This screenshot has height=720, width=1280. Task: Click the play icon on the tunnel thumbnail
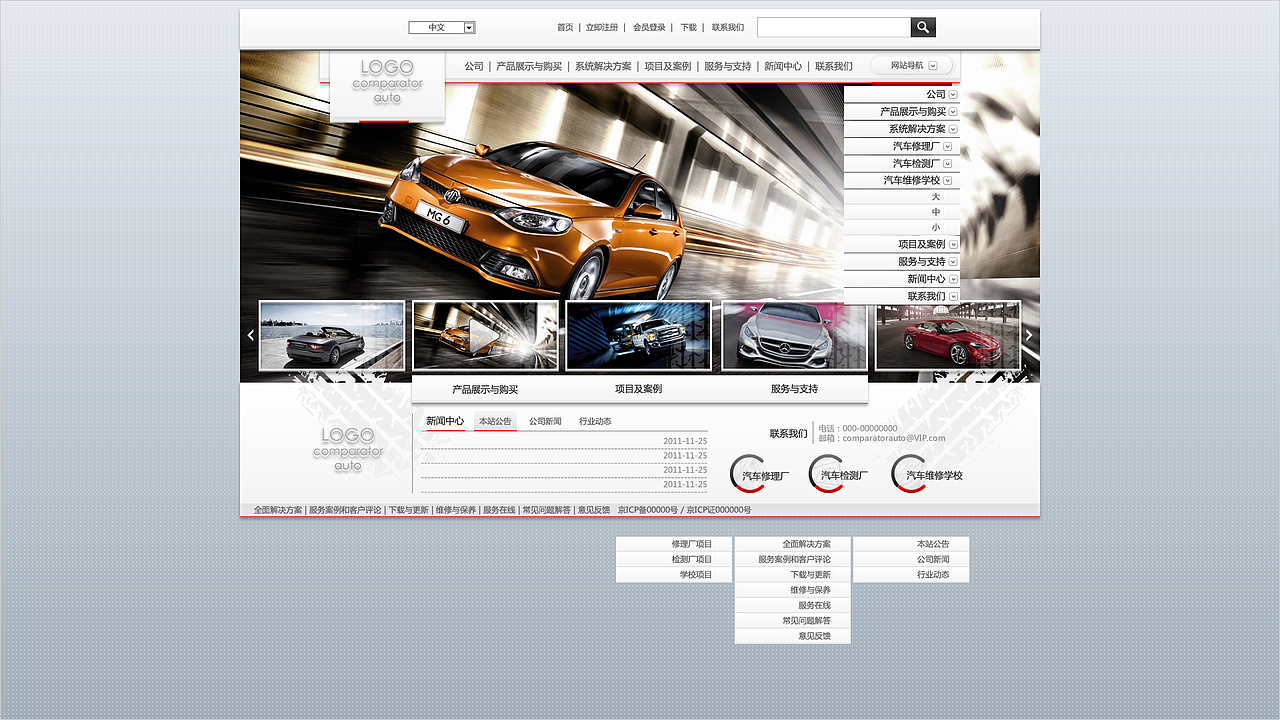click(x=484, y=336)
